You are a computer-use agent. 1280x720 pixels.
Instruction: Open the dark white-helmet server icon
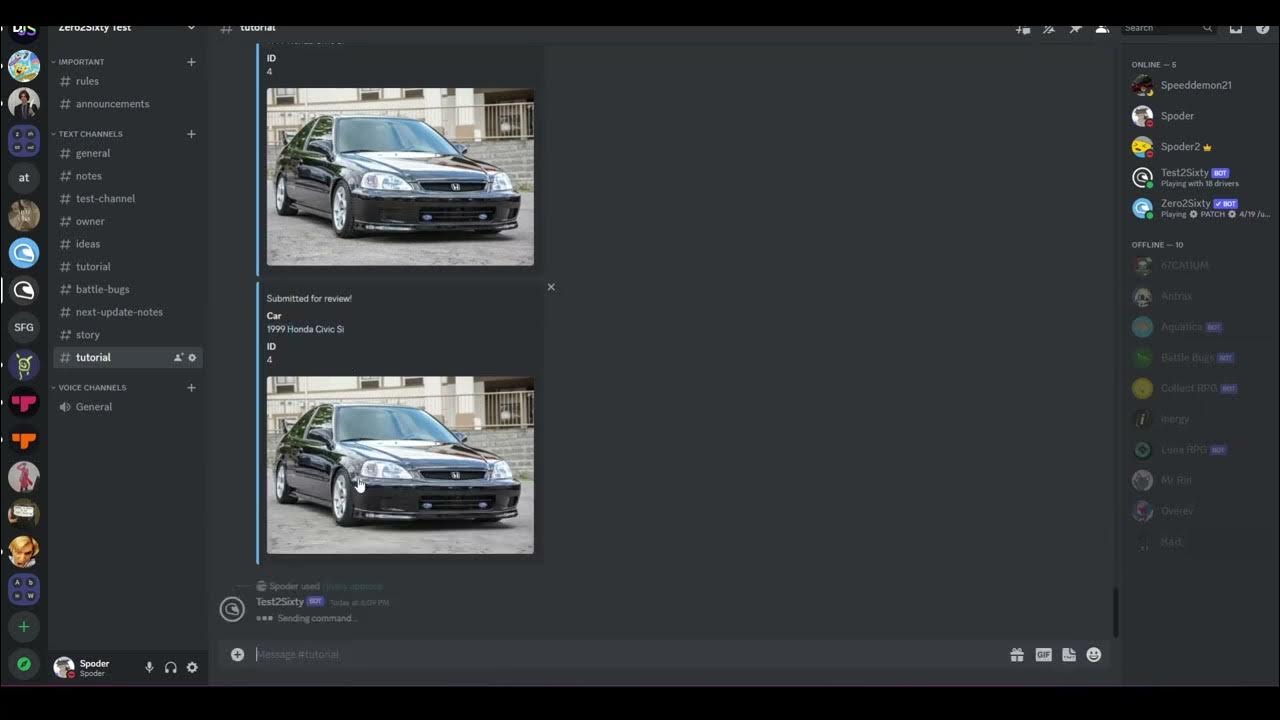tap(24, 290)
